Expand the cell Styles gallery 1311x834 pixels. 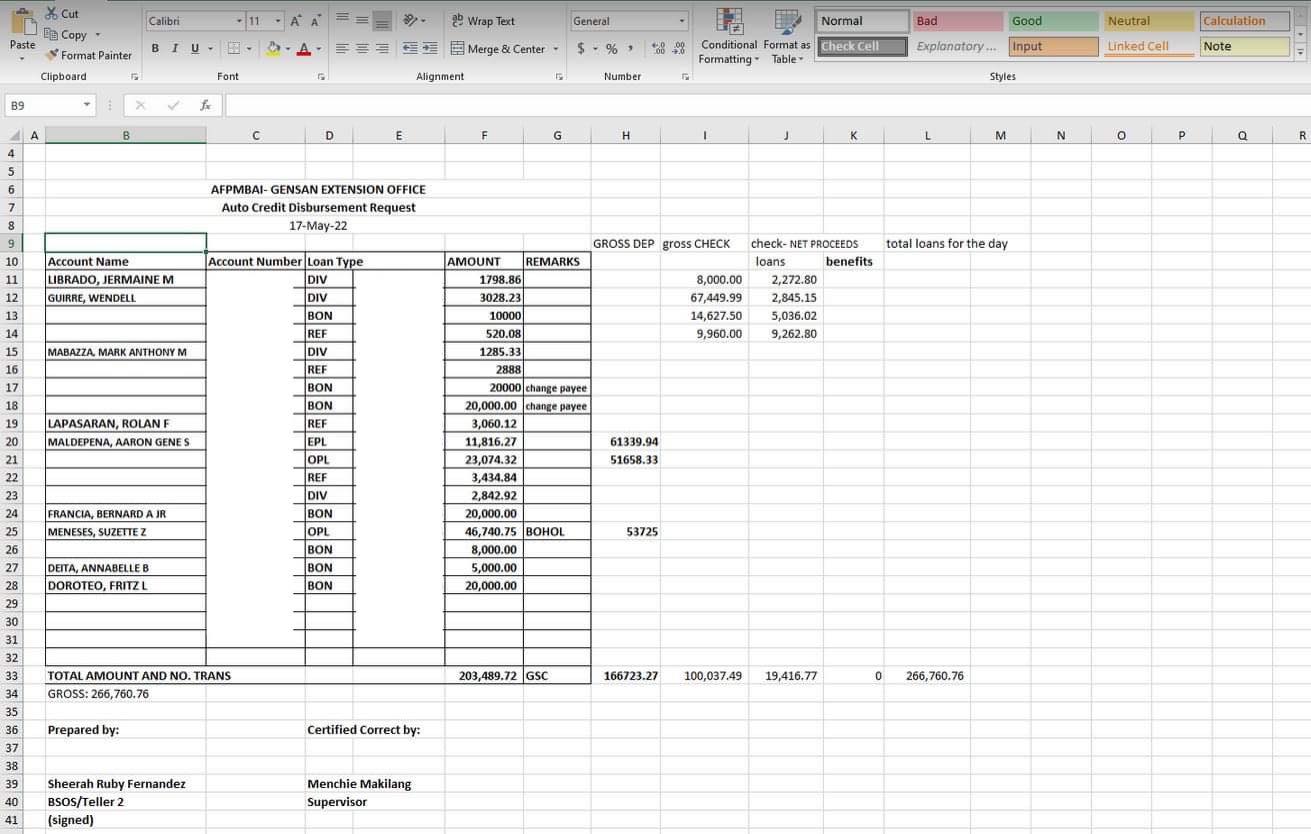tap(1300, 51)
